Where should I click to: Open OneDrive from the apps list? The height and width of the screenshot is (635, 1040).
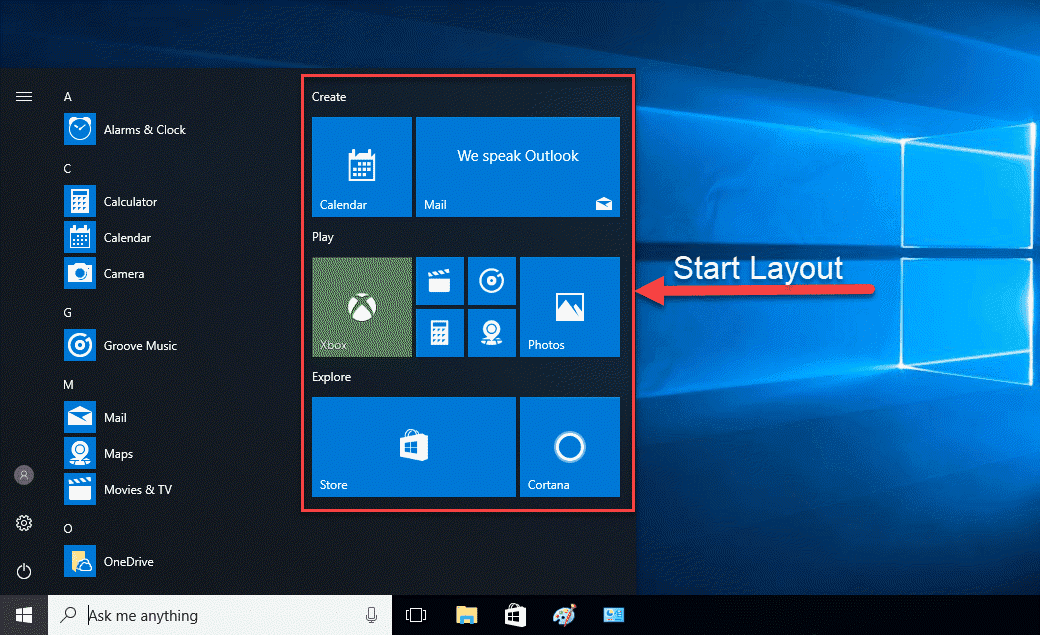128,561
